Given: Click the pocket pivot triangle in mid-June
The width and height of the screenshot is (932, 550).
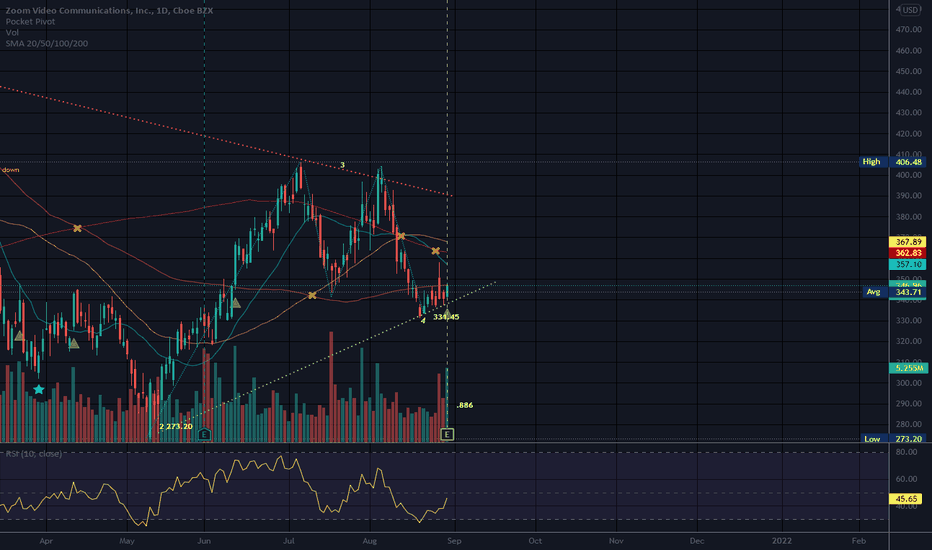Looking at the screenshot, I should tap(235, 303).
